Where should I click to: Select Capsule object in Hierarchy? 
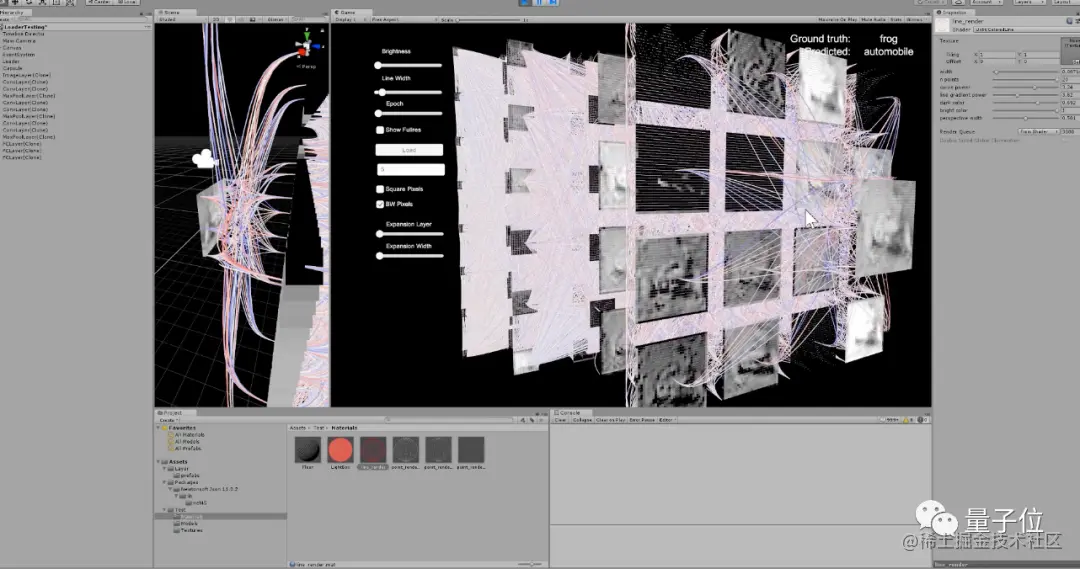coord(12,68)
